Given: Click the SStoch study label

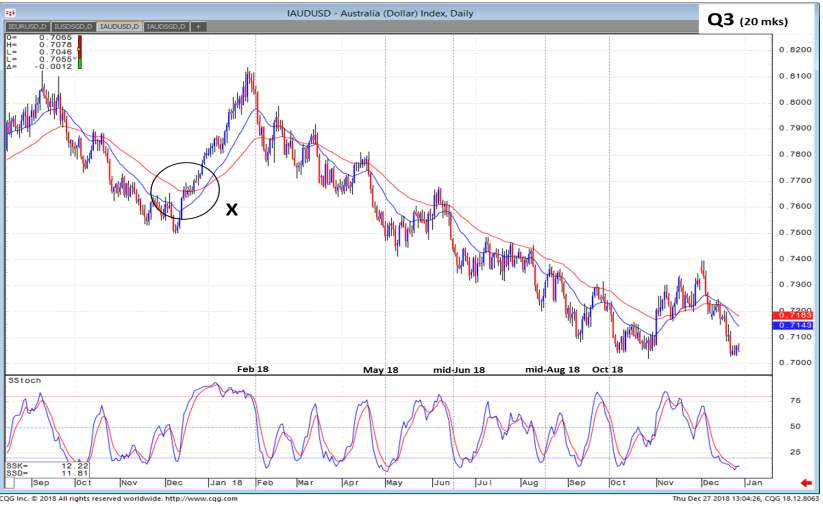Looking at the screenshot, I should (x=24, y=381).
